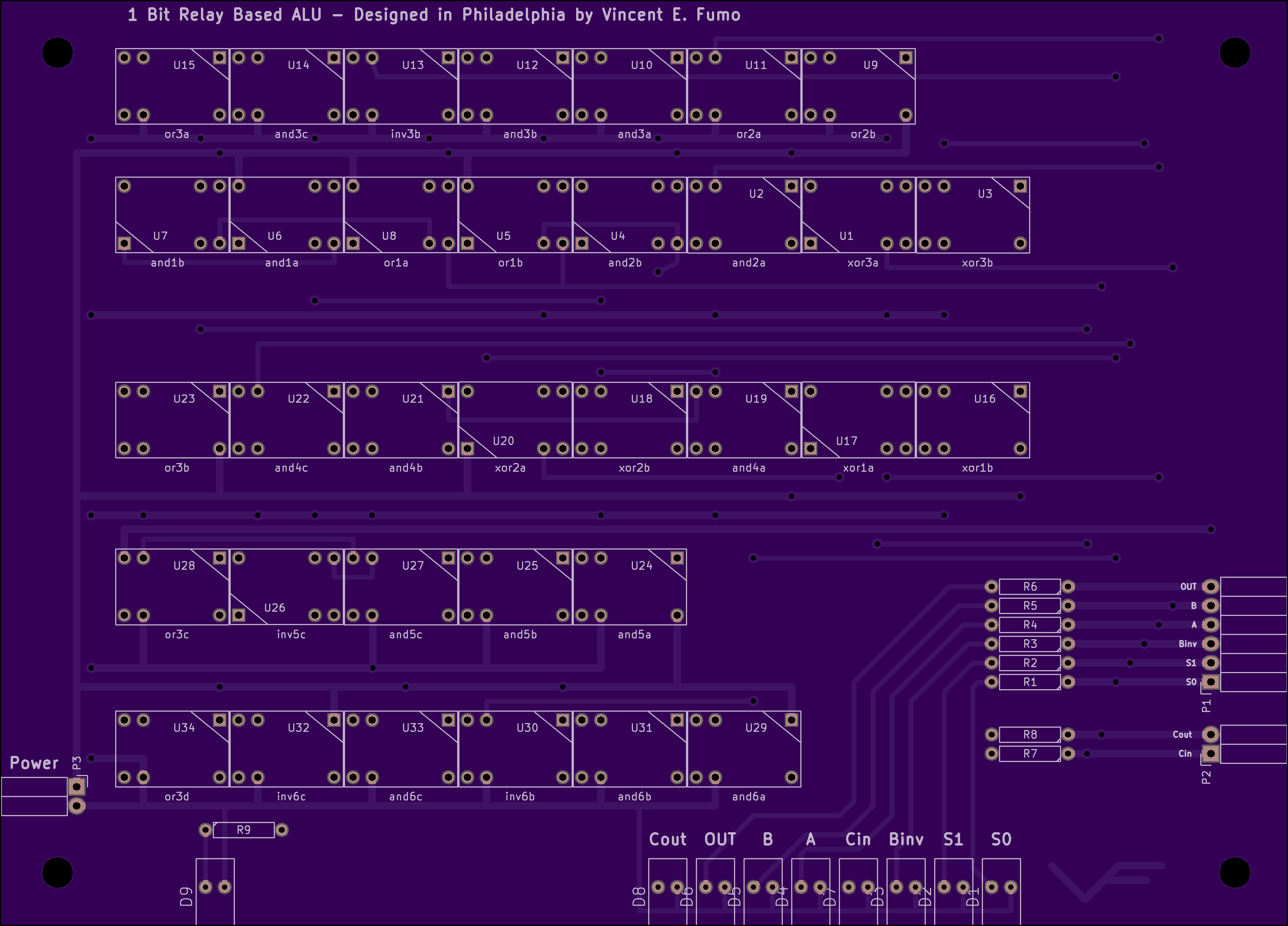Image resolution: width=1288 pixels, height=926 pixels.
Task: Click the OUT pad on connector P1
Action: point(1211,587)
